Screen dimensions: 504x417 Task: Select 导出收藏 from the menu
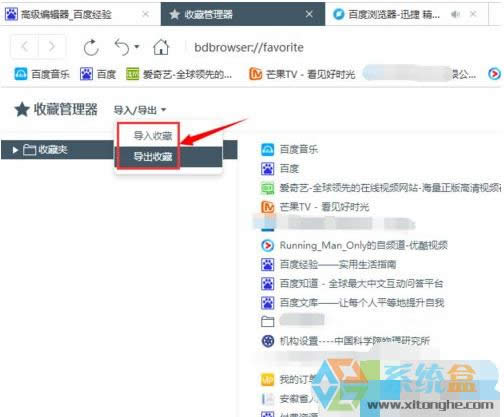click(153, 157)
